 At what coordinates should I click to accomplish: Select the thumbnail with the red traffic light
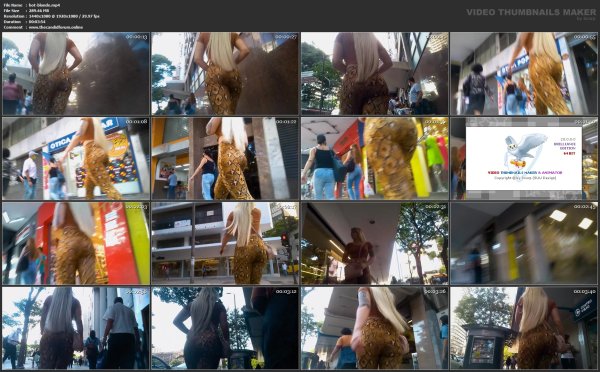[225, 243]
